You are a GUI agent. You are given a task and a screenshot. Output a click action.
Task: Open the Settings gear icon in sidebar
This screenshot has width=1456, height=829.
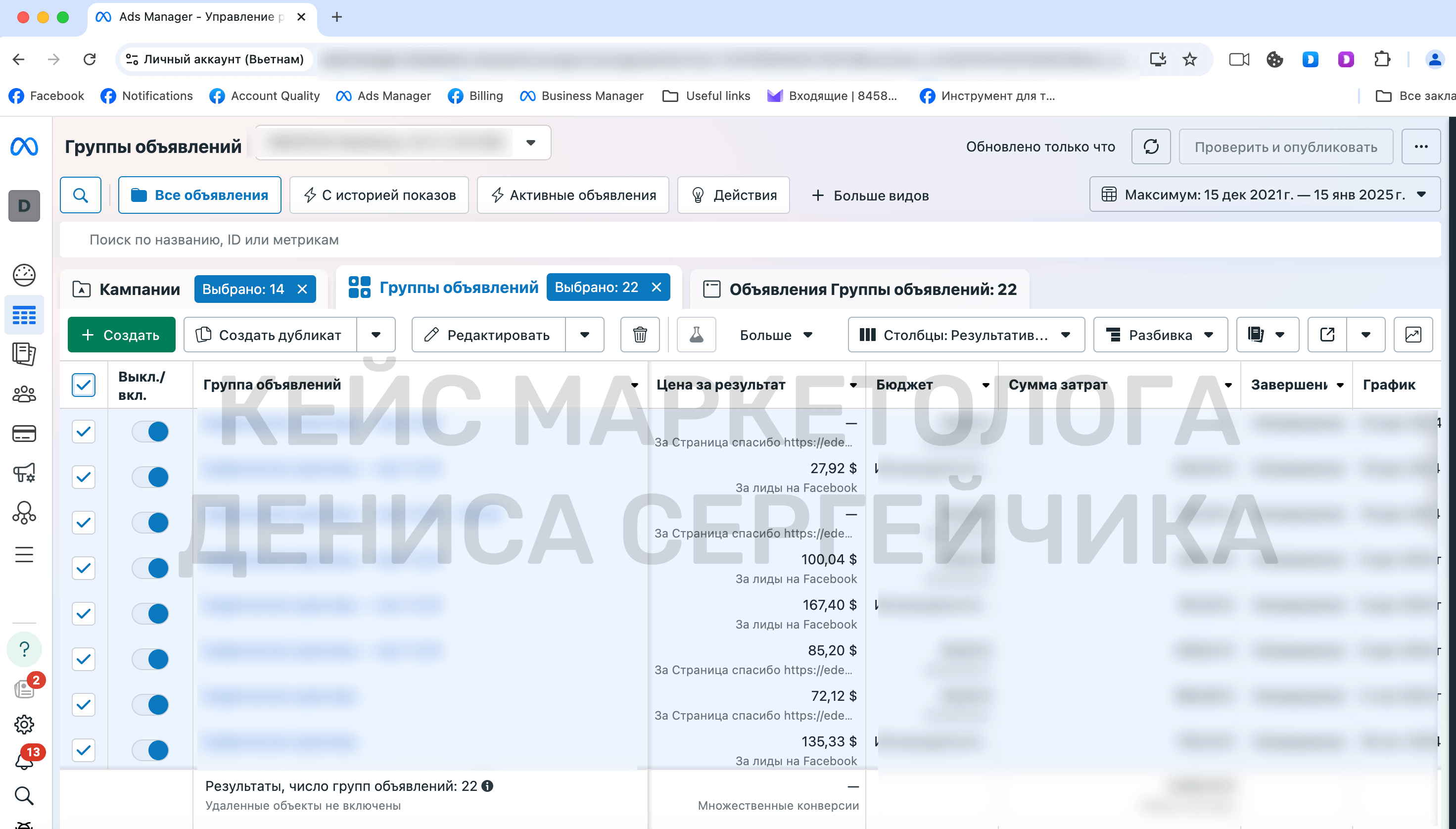tap(24, 725)
